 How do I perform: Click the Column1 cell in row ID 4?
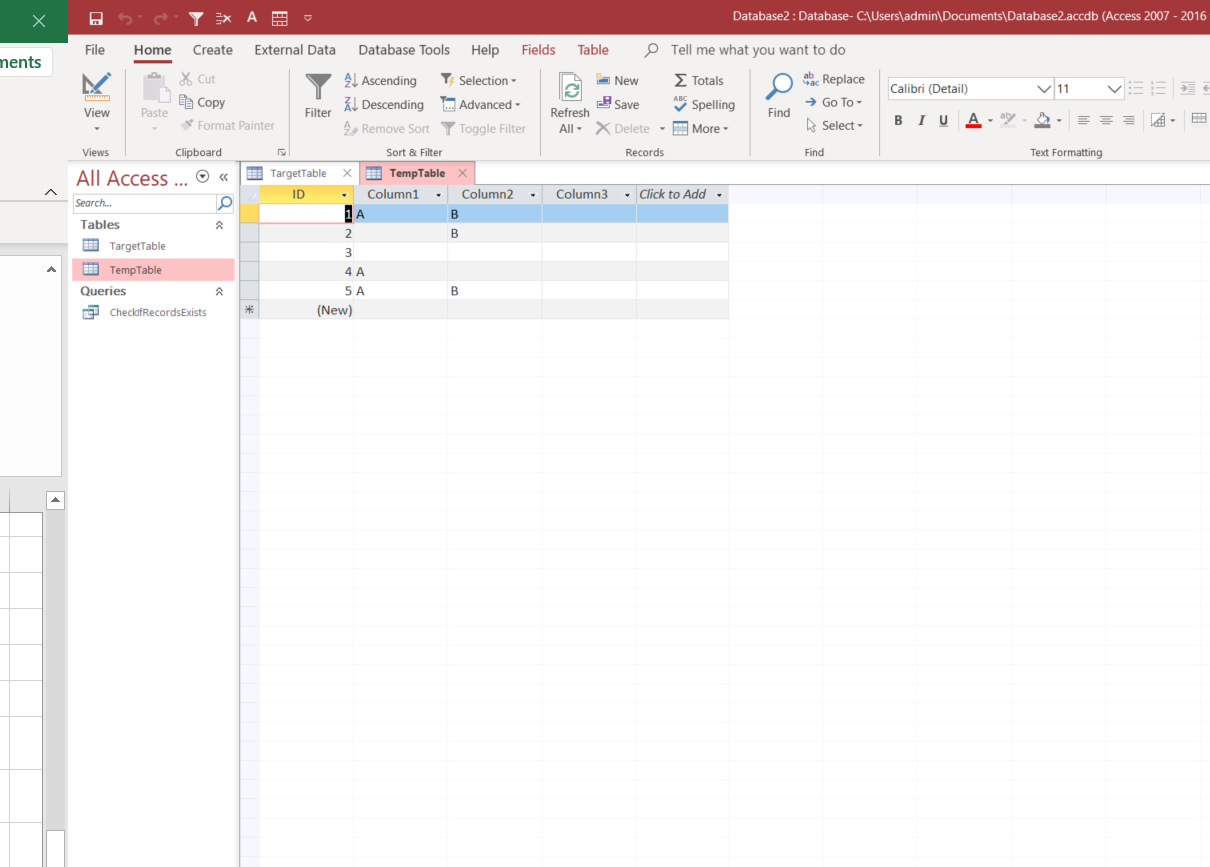(x=400, y=272)
